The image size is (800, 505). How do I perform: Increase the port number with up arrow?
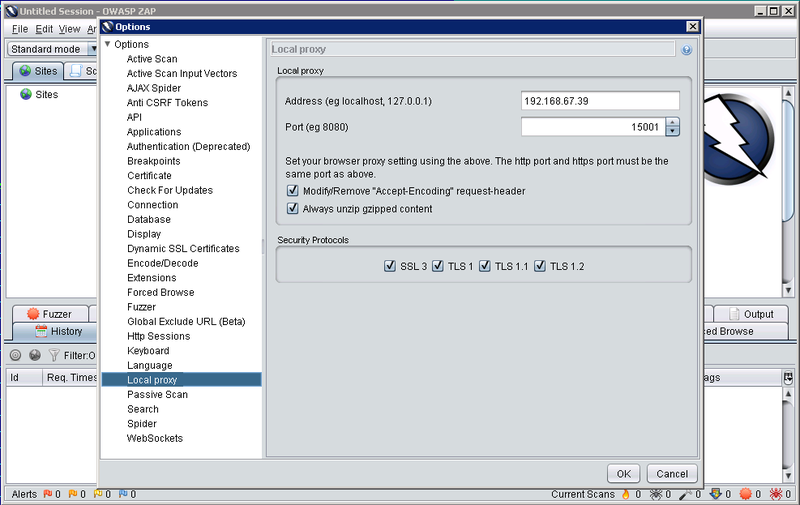672,122
